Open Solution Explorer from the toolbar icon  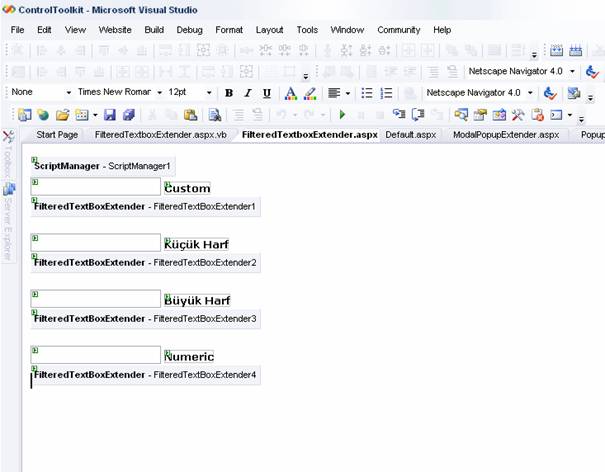point(461,115)
